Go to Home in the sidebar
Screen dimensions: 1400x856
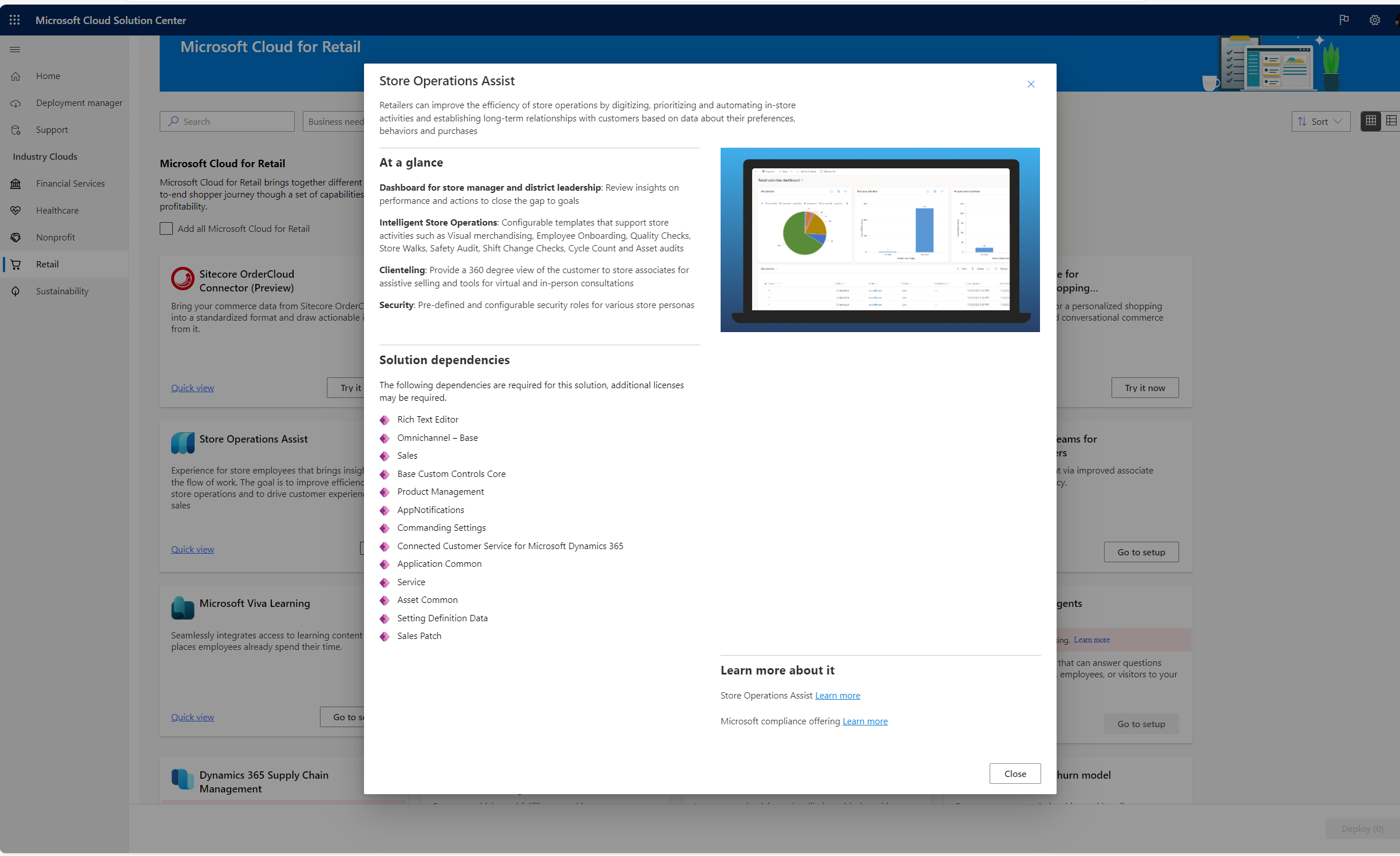(48, 76)
